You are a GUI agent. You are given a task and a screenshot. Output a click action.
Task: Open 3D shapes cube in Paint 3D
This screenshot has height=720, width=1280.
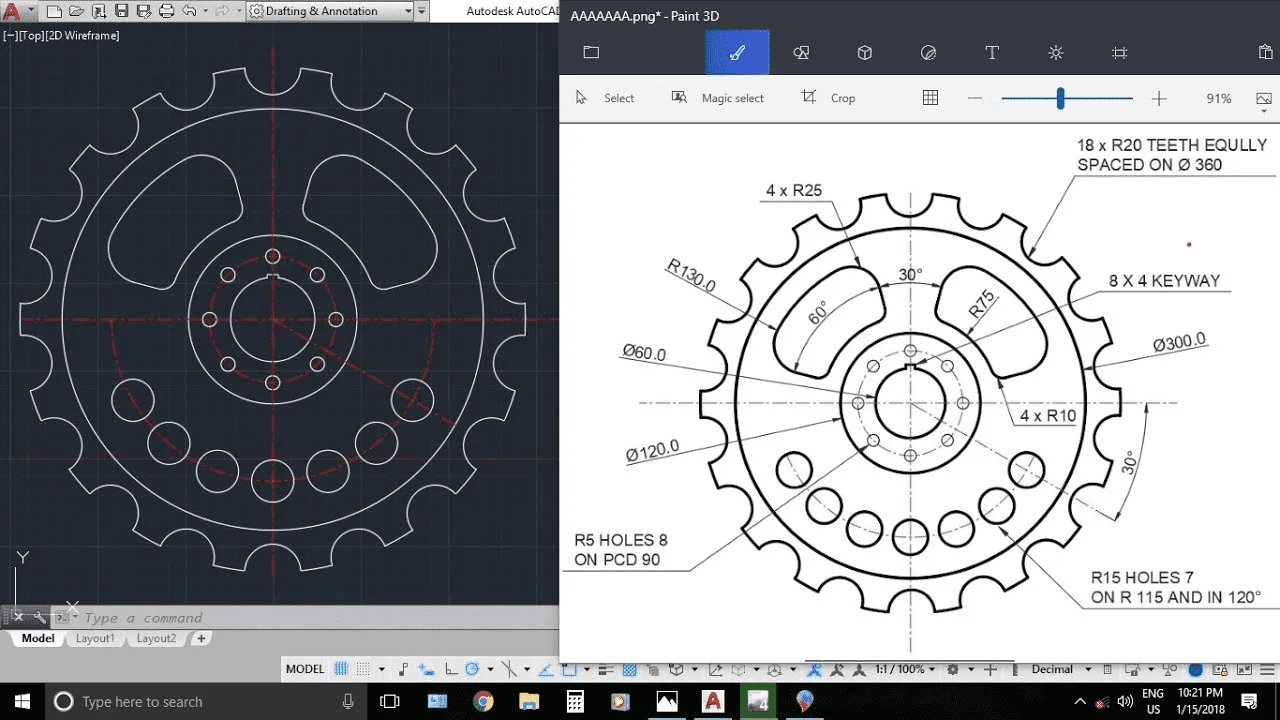coord(865,53)
